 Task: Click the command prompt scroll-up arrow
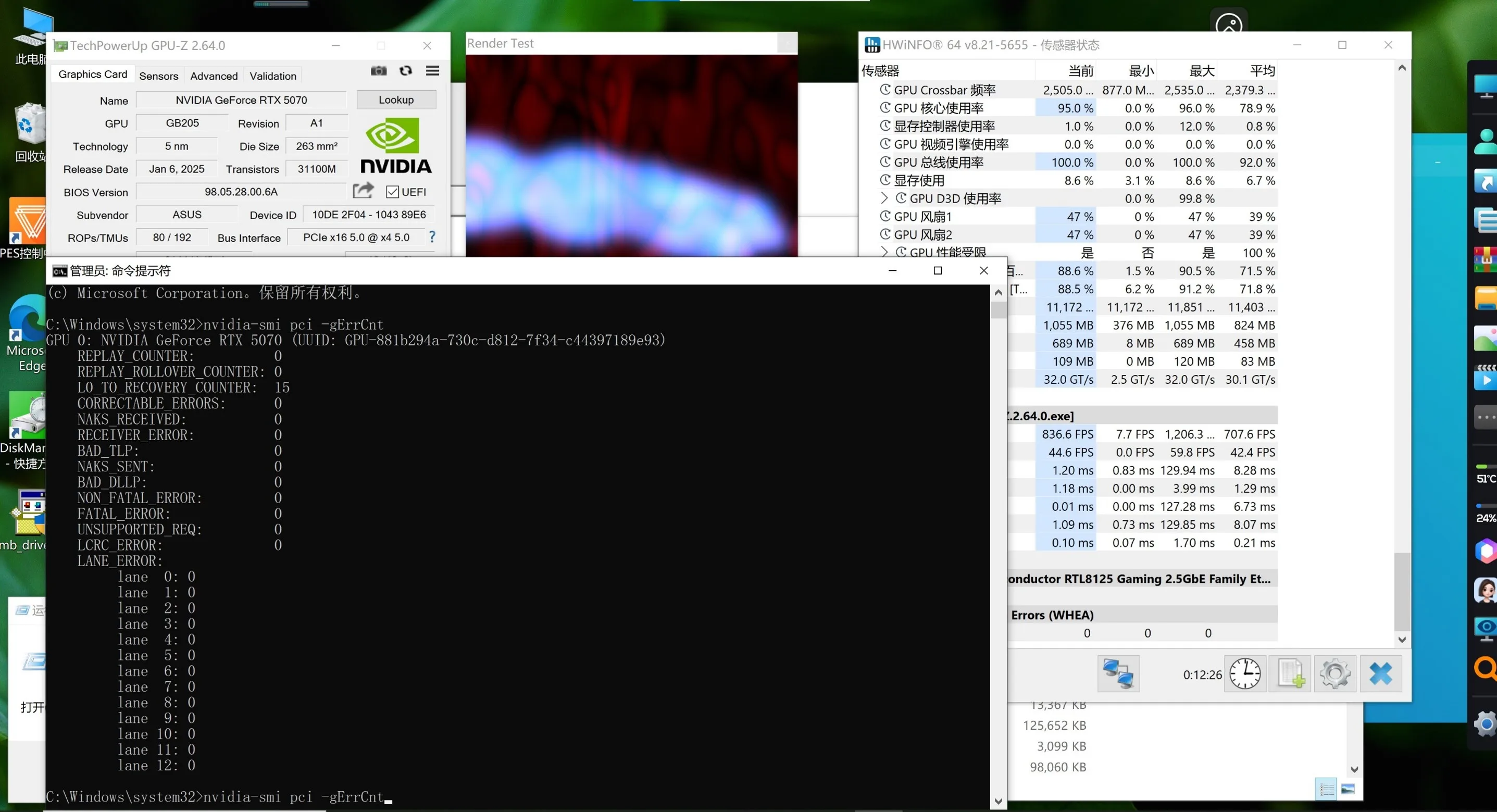[999, 293]
